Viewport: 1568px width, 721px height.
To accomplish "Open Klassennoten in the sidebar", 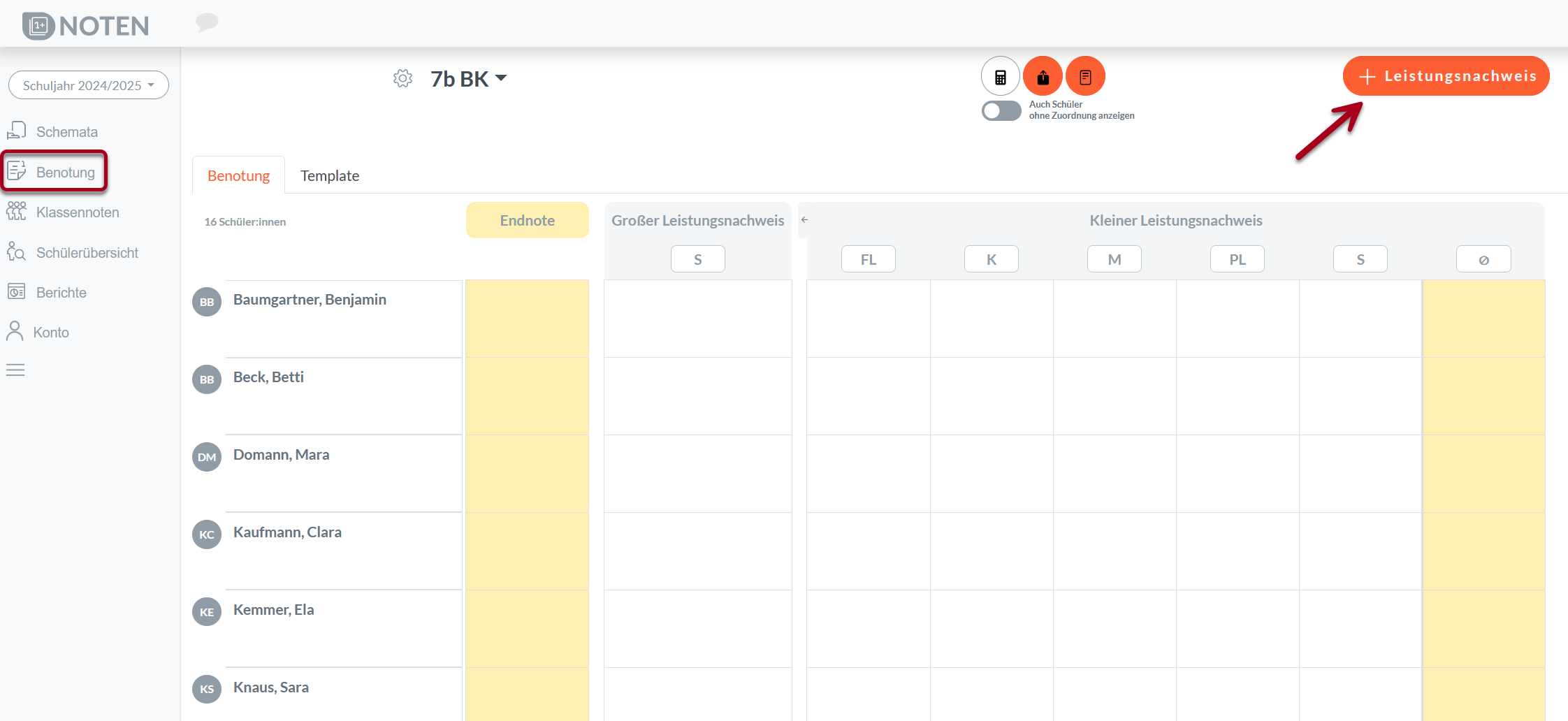I will tap(77, 212).
